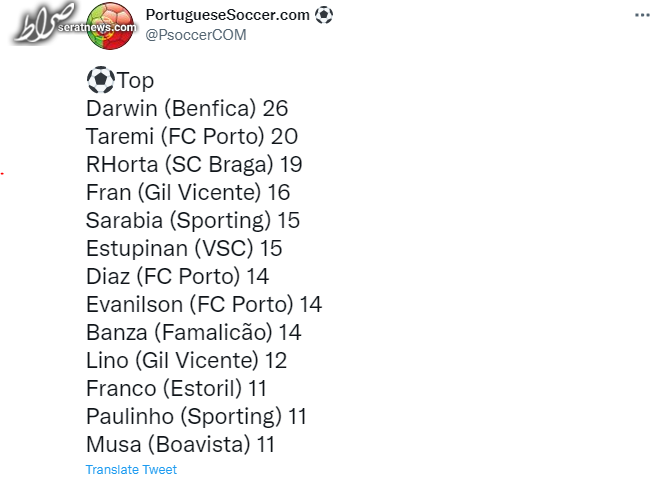This screenshot has width=652, height=496.
Task: Click the RHorta (SC Braga) 19 line
Action: point(194,165)
